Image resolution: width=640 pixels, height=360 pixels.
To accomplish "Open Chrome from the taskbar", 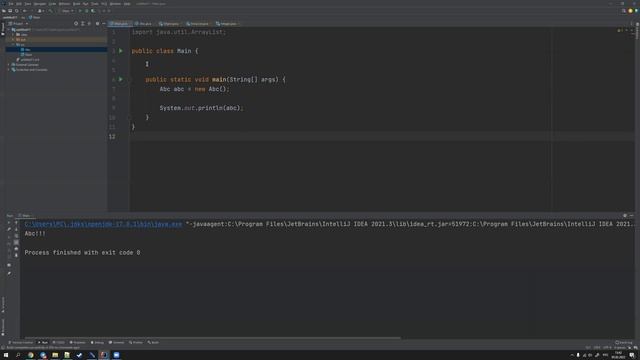I will (31, 355).
